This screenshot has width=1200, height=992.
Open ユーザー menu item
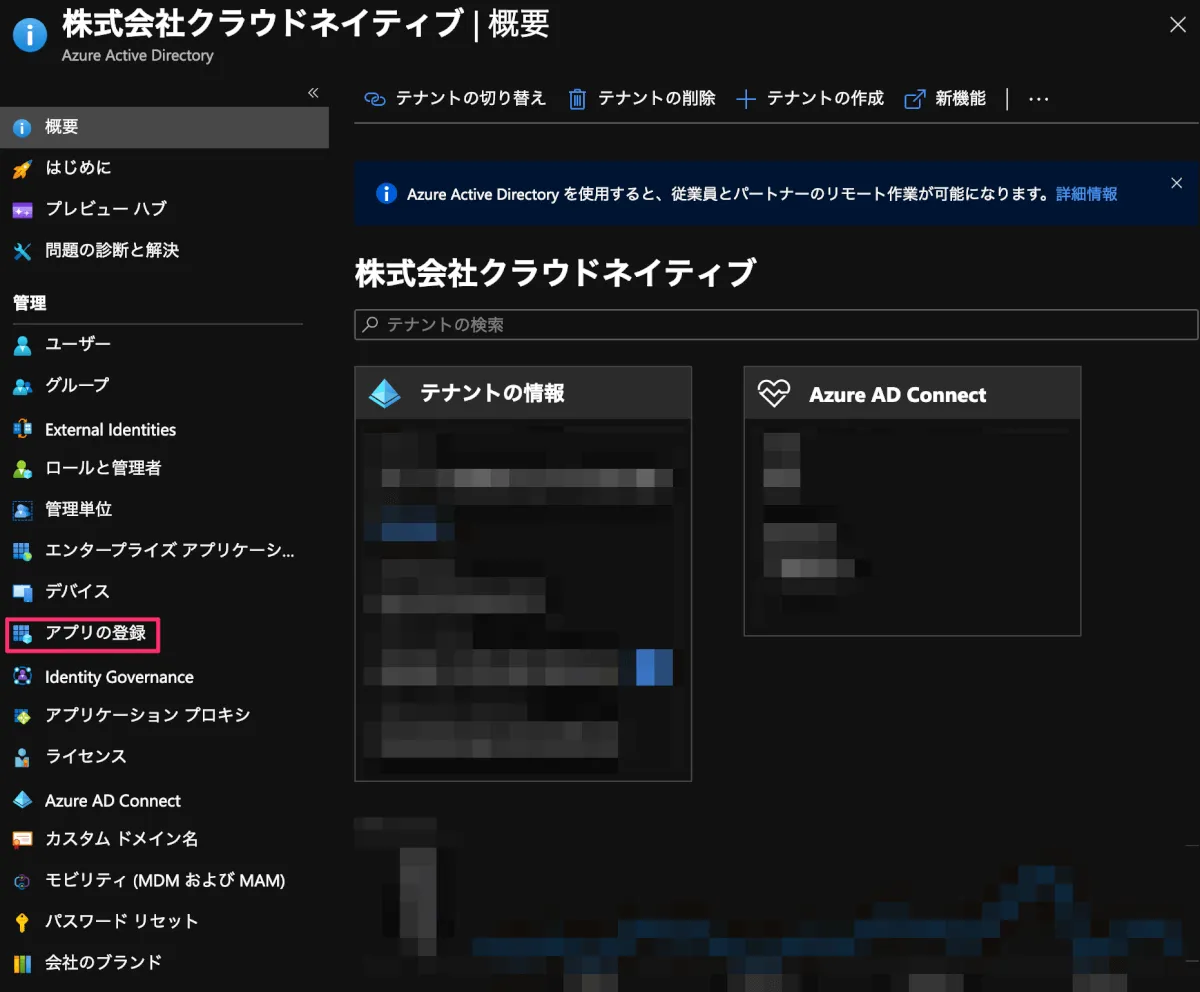[78, 344]
